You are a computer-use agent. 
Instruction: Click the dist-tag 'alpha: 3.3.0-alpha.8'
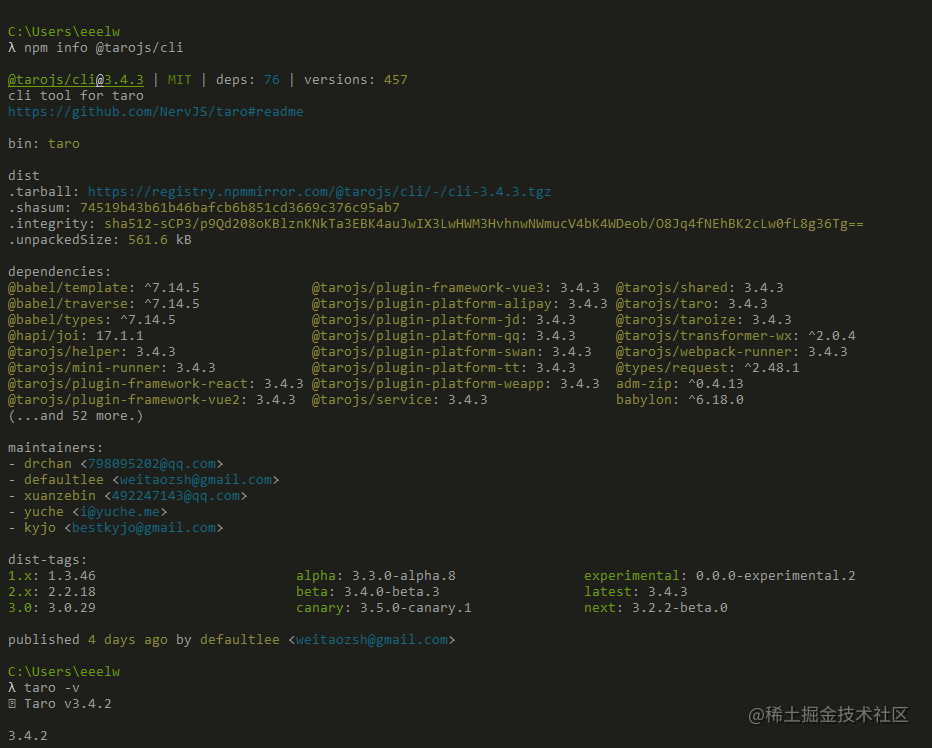coord(376,576)
